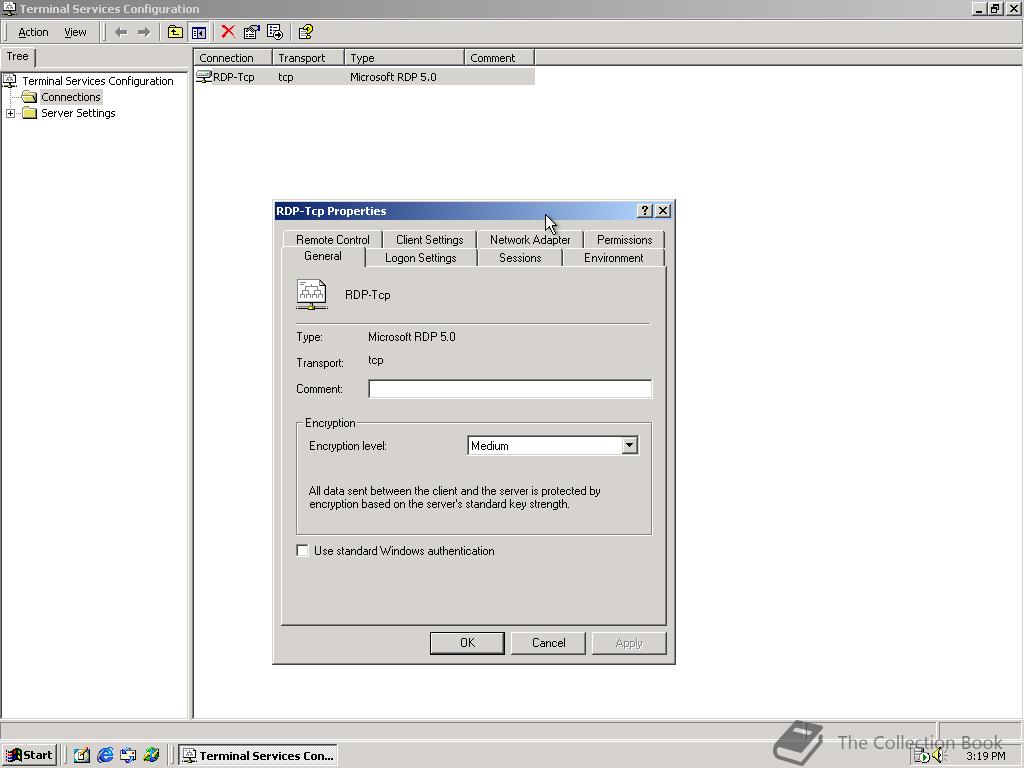Click the Start button
This screenshot has width=1024, height=768.
29,756
